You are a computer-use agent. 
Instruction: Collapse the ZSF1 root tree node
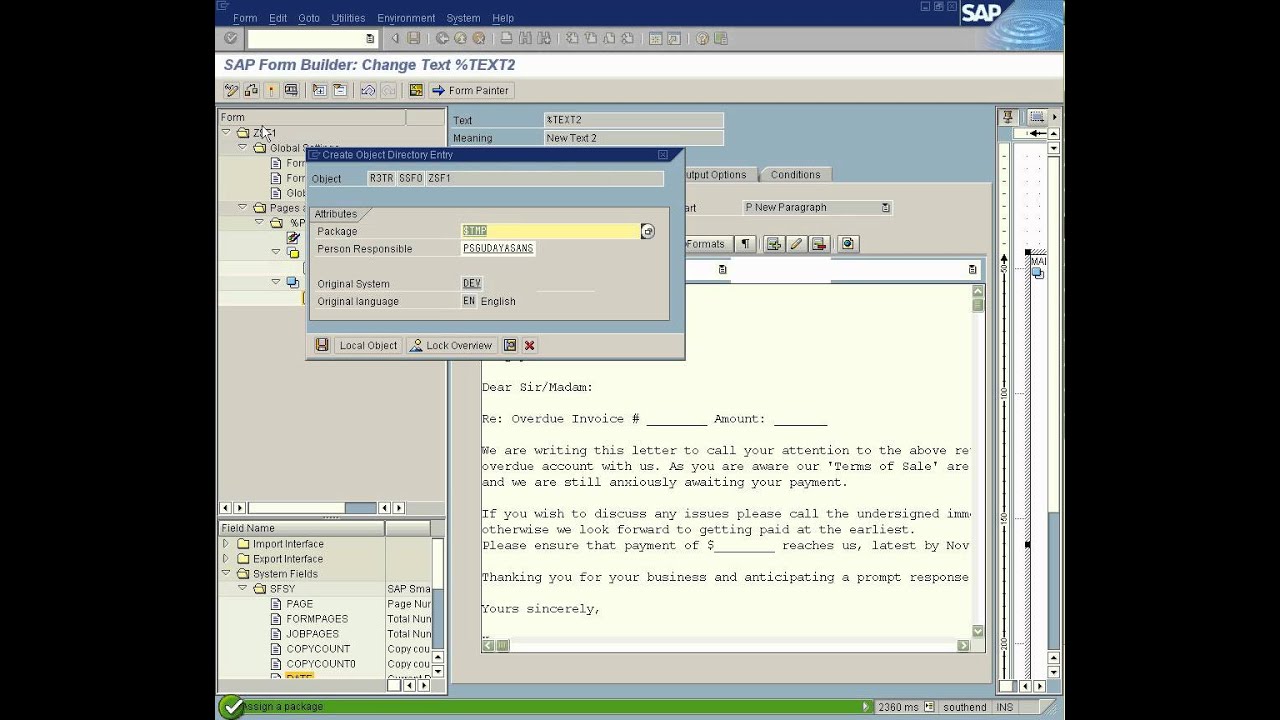point(227,132)
